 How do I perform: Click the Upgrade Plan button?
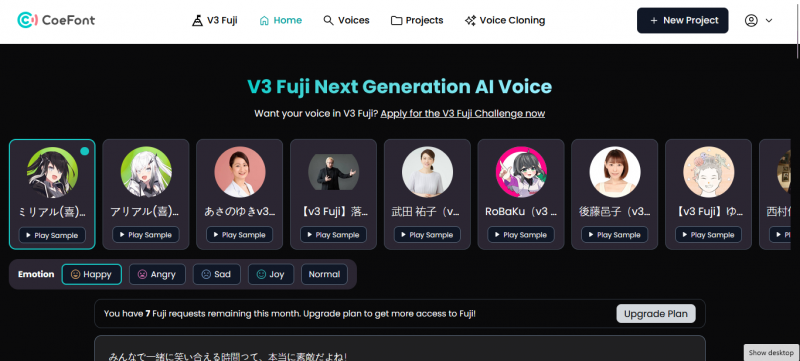click(656, 314)
